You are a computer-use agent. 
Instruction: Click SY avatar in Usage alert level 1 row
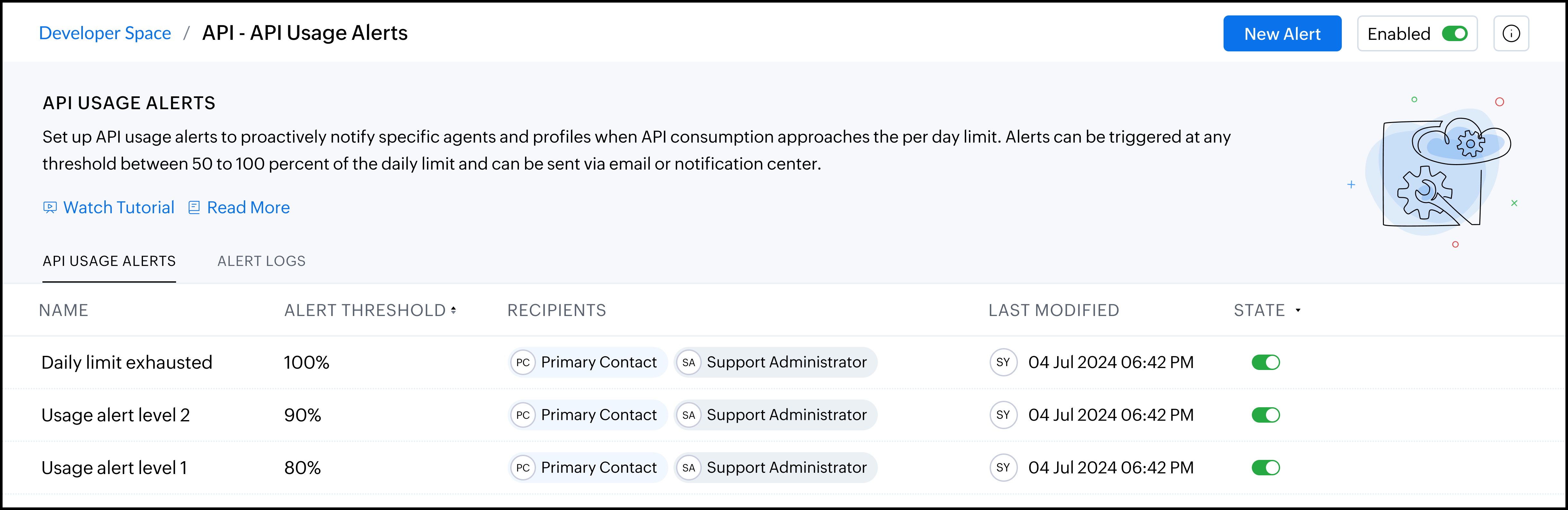(1003, 467)
